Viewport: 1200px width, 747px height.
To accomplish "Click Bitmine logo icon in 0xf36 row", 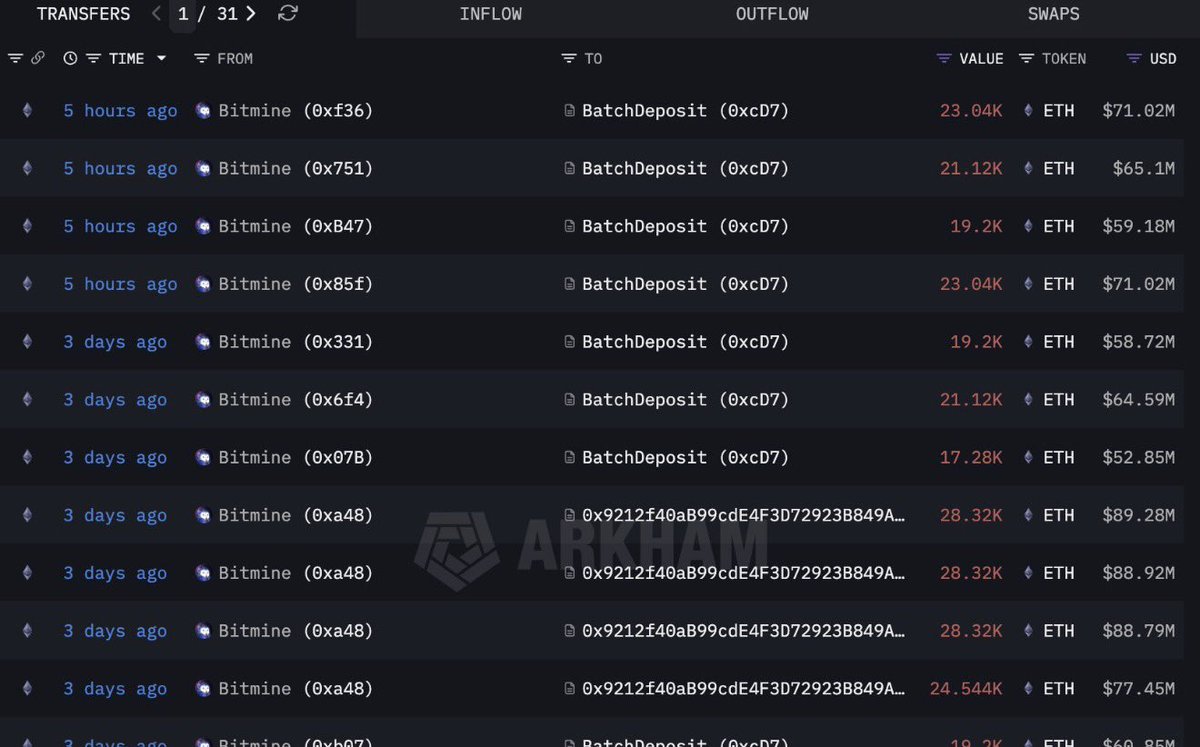I will click(x=203, y=111).
